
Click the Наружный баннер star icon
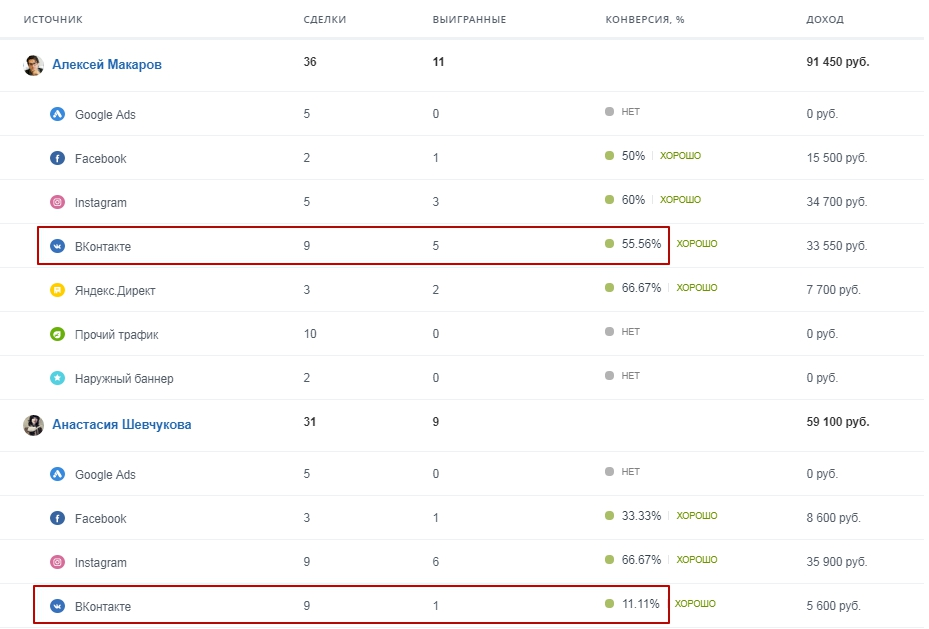57,378
